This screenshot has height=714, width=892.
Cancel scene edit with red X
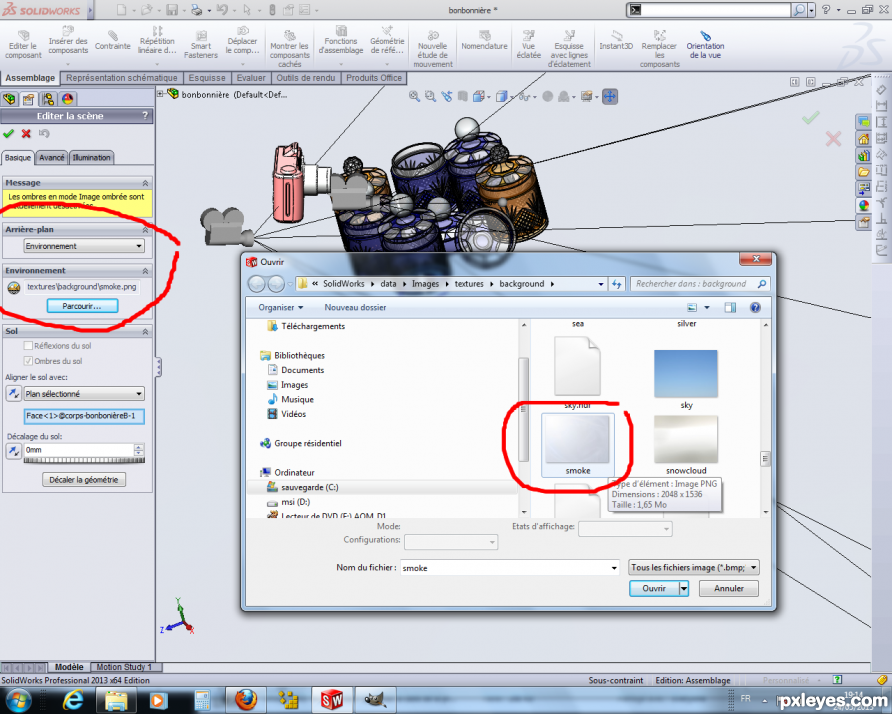[26, 134]
